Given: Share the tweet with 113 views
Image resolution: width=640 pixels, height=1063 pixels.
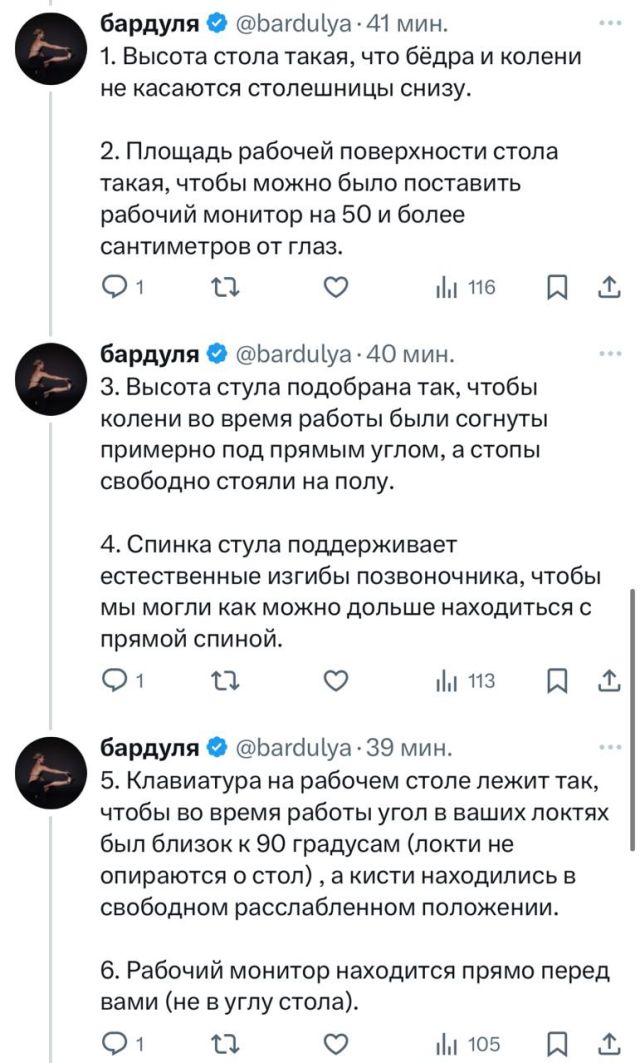Looking at the screenshot, I should 609,681.
